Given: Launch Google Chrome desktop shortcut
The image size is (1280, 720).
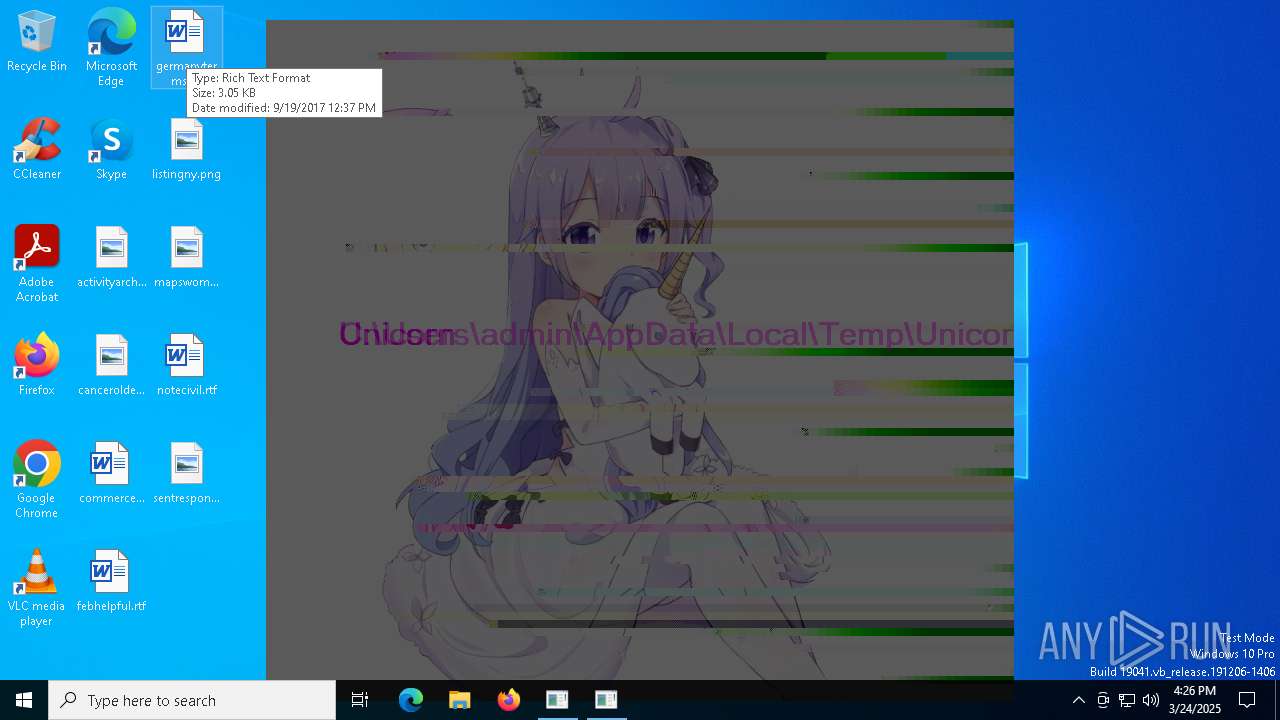Looking at the screenshot, I should (x=37, y=480).
